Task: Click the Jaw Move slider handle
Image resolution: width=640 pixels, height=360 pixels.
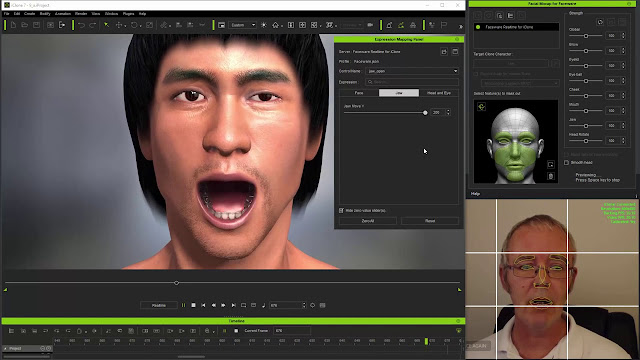Action: pos(425,113)
